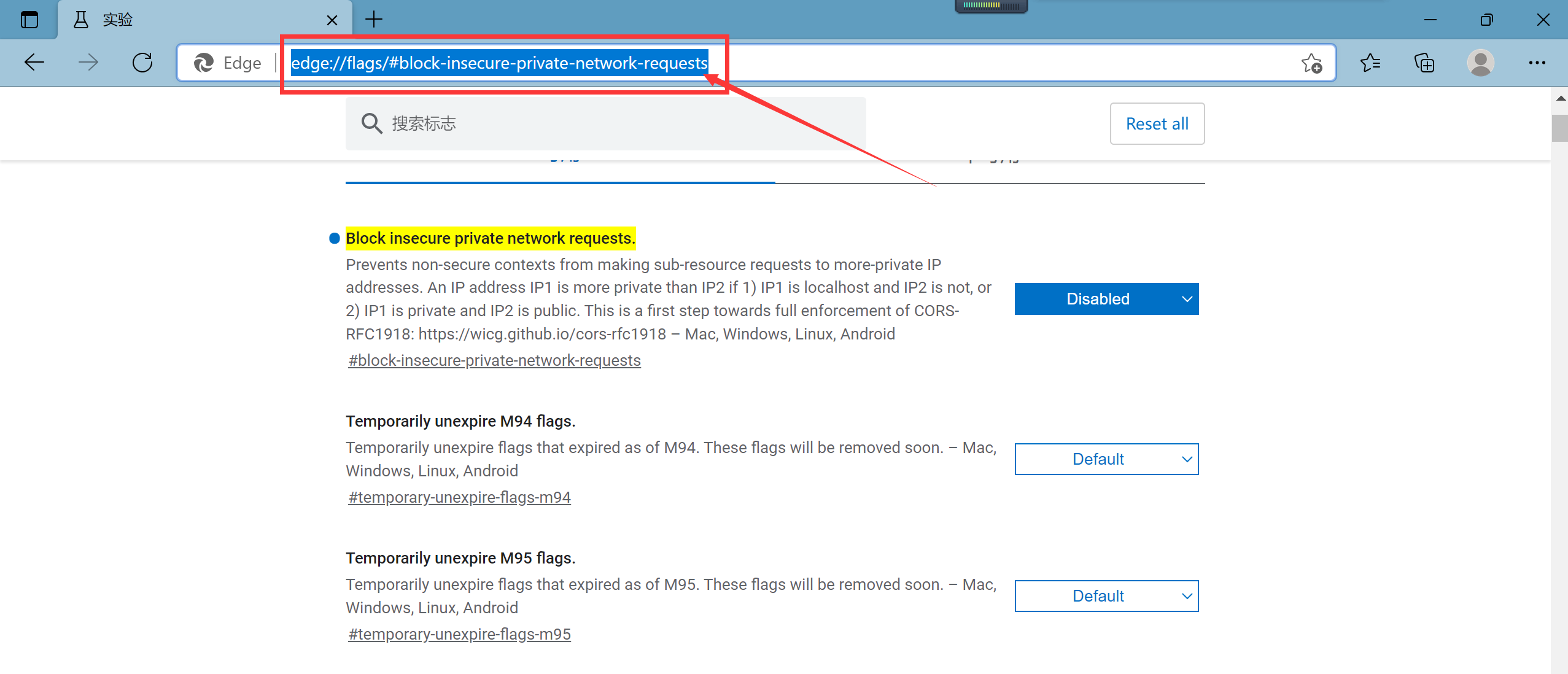Open the Favorites list
The width and height of the screenshot is (1568, 674).
[1370, 63]
